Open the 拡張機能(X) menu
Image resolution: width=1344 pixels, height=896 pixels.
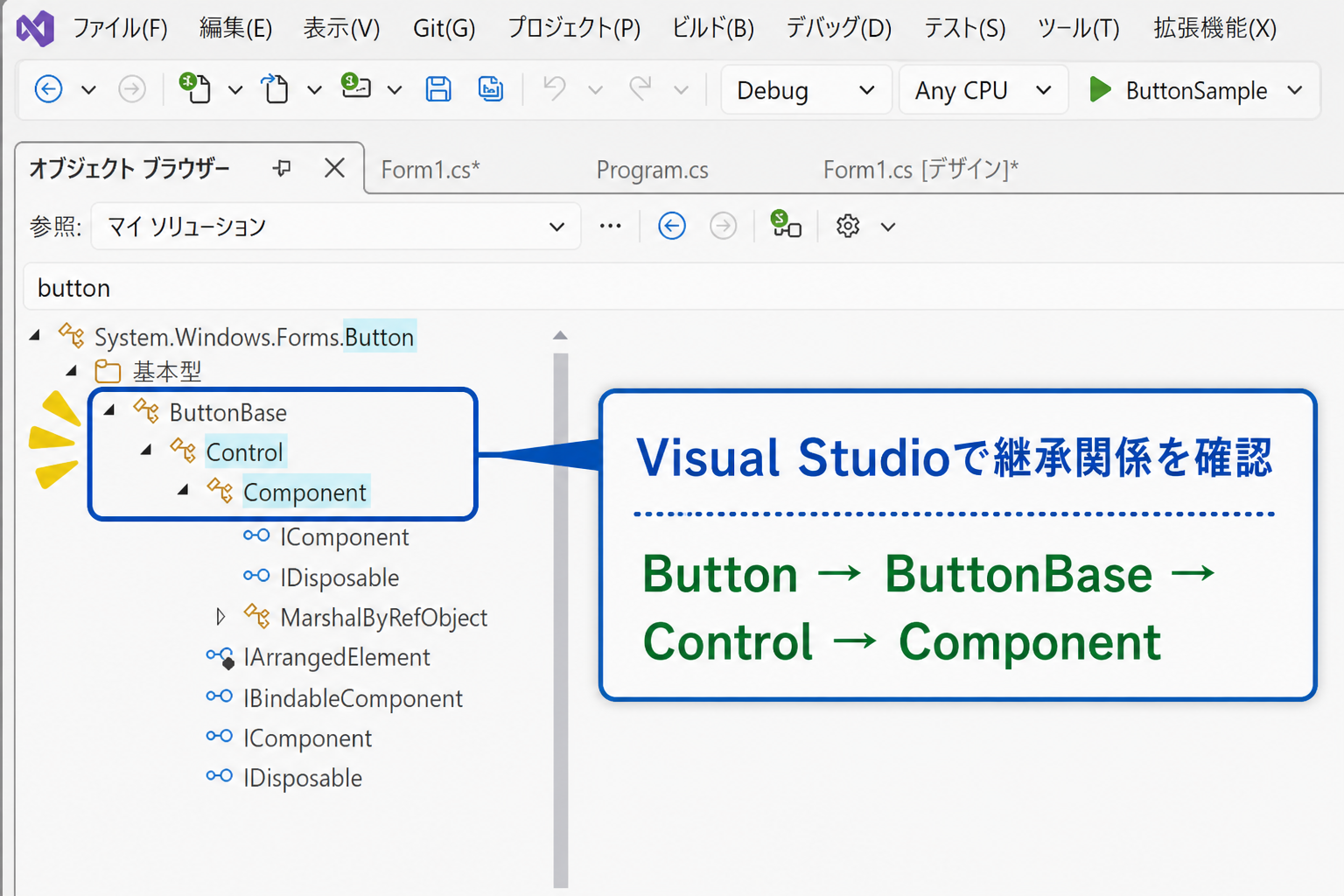(1214, 29)
